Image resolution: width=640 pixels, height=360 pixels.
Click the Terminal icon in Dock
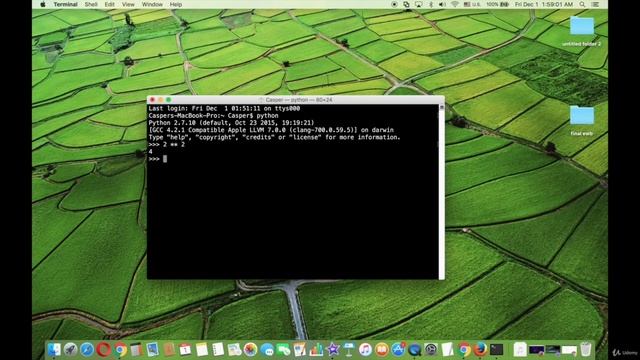[497, 349]
